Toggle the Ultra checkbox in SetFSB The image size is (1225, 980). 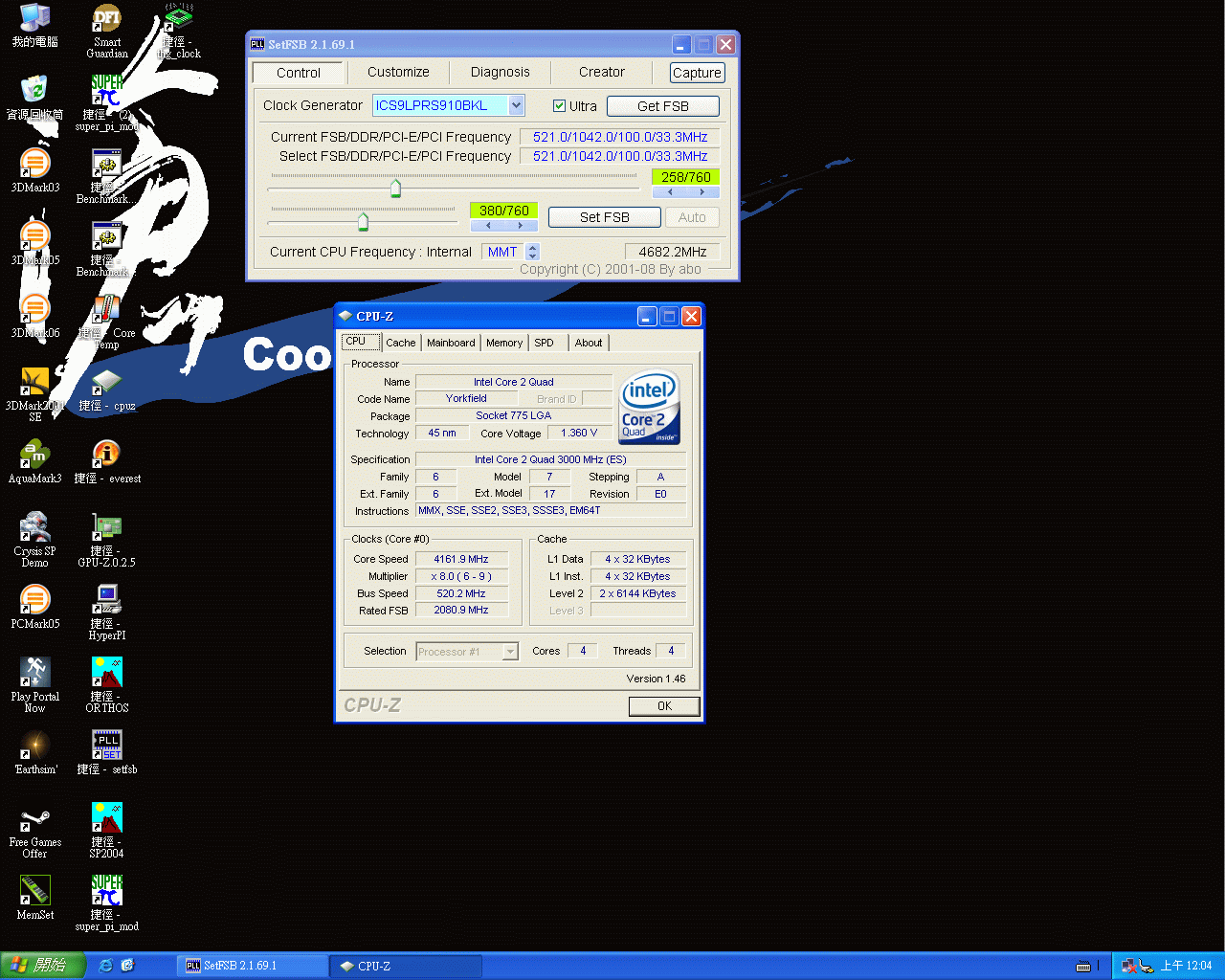(x=559, y=106)
